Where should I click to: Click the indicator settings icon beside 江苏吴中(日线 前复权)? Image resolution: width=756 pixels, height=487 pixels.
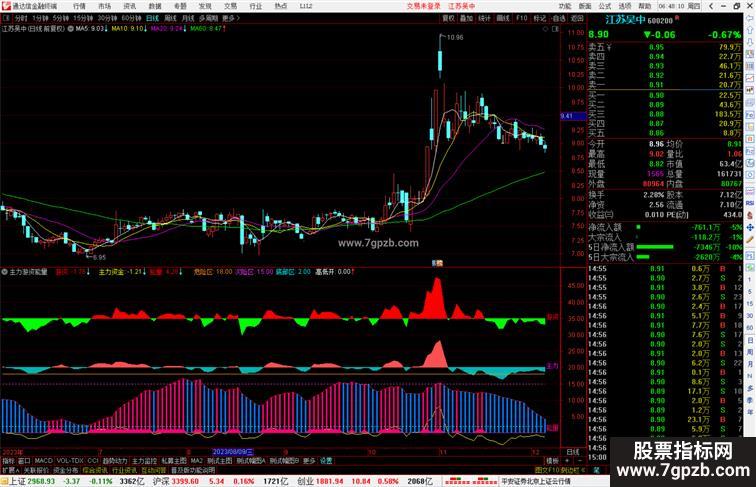coord(70,29)
